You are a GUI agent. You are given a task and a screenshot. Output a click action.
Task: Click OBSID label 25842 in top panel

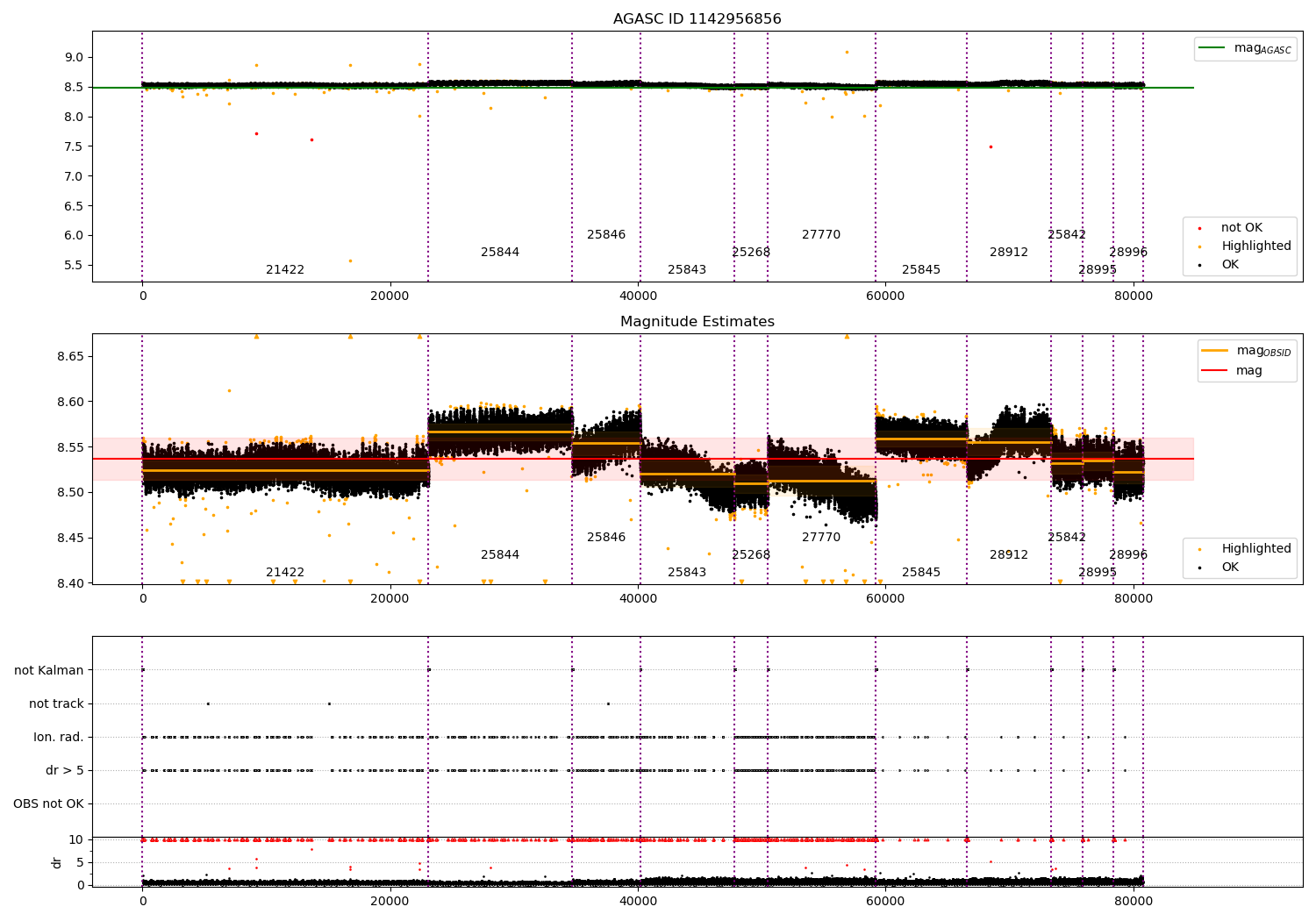1067,235
